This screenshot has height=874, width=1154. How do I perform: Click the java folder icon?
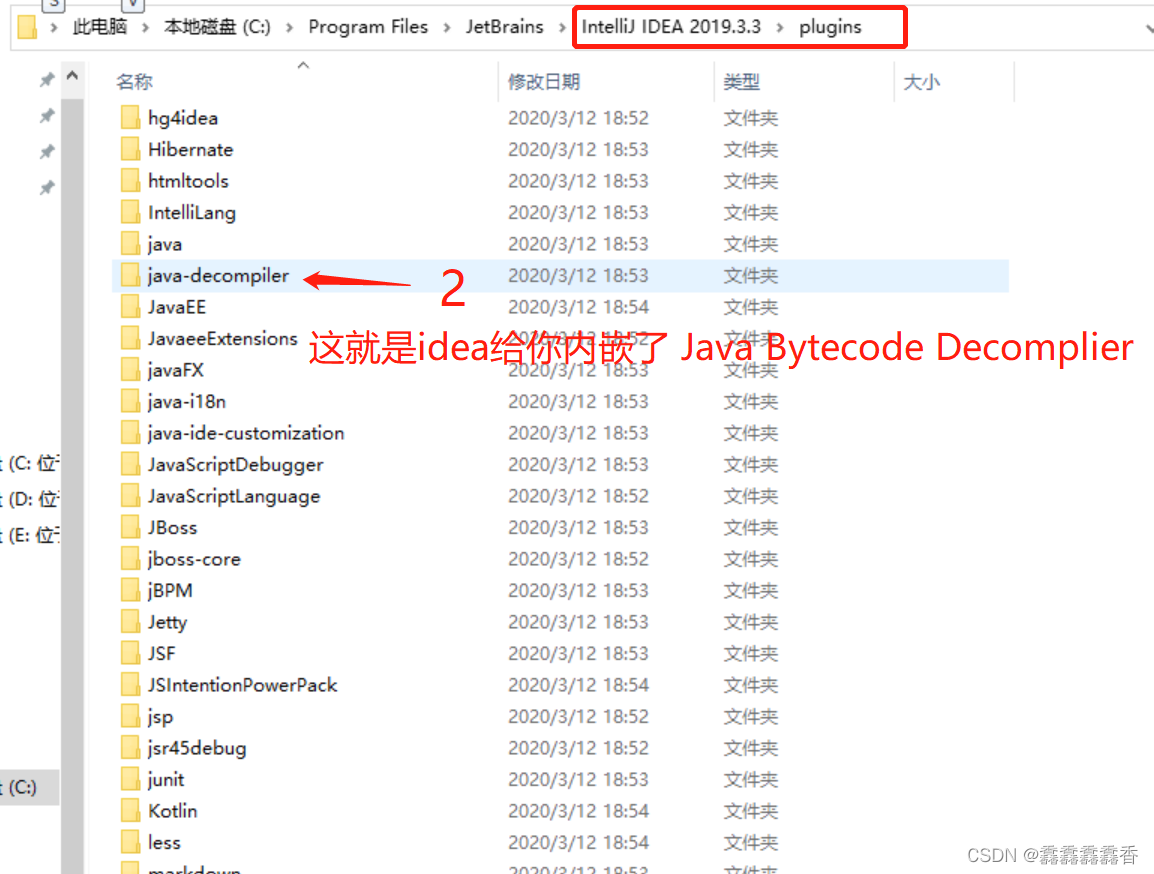coord(130,244)
